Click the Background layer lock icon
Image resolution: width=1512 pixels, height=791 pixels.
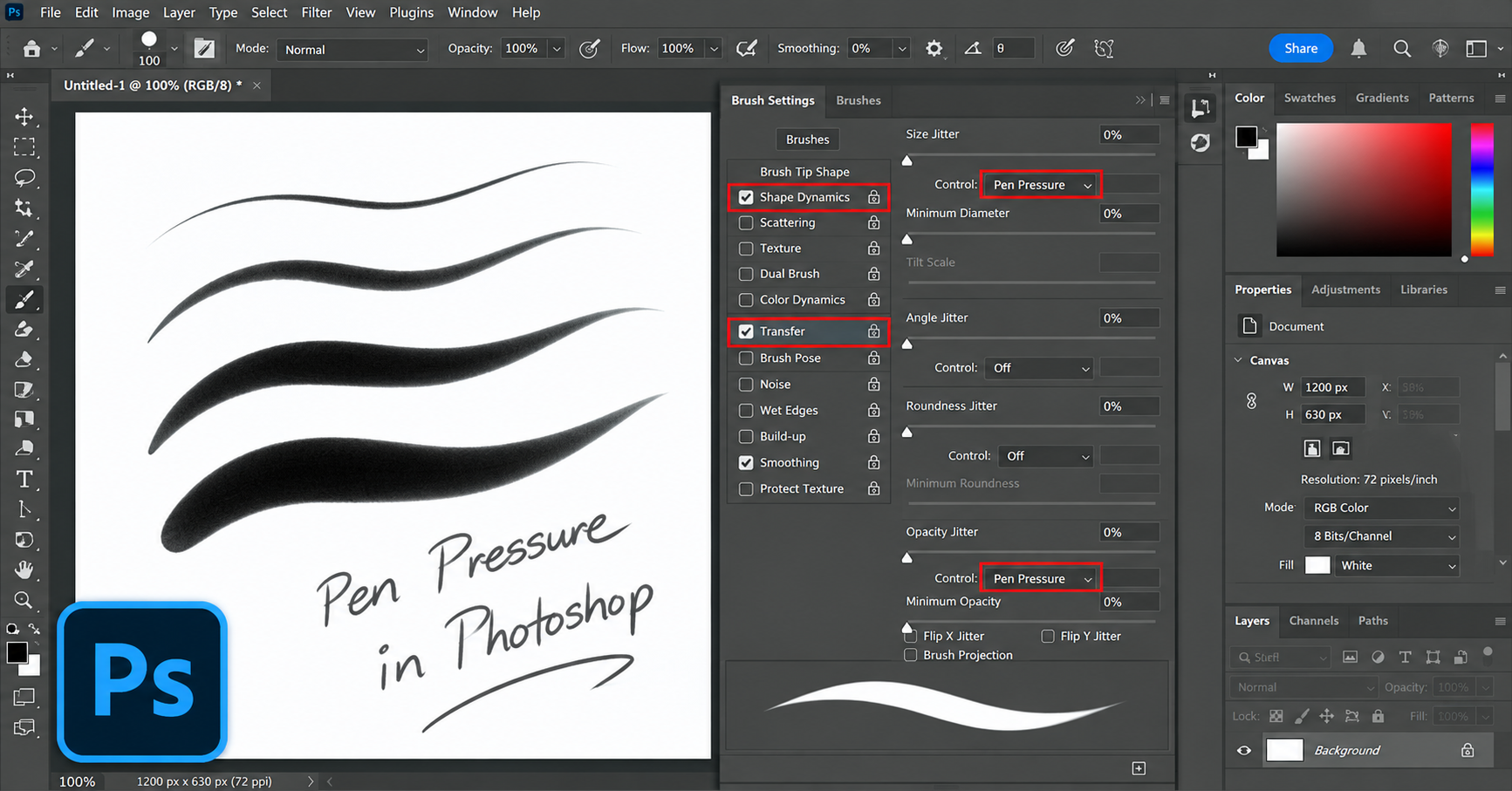(x=1468, y=750)
